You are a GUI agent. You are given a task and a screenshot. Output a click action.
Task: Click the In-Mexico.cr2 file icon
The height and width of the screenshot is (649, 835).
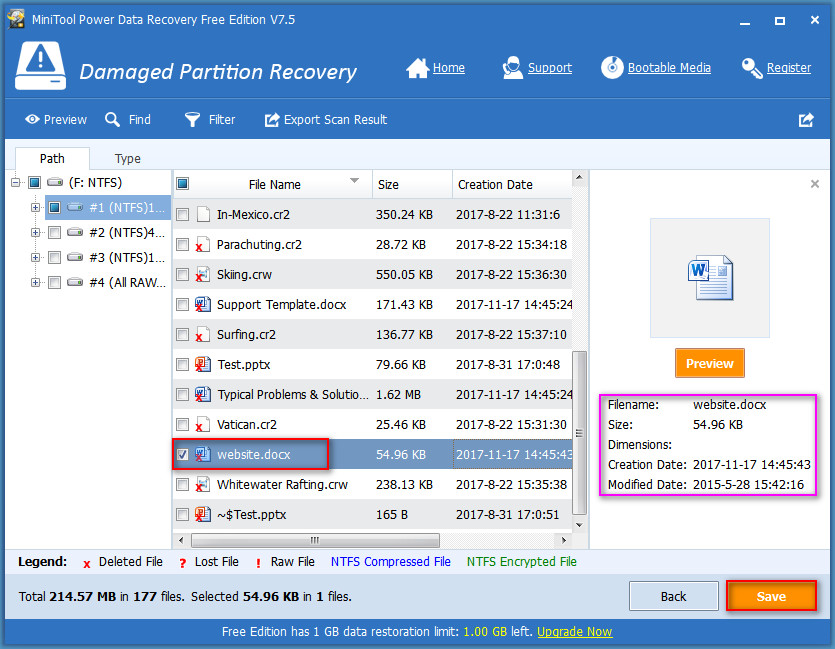click(203, 215)
